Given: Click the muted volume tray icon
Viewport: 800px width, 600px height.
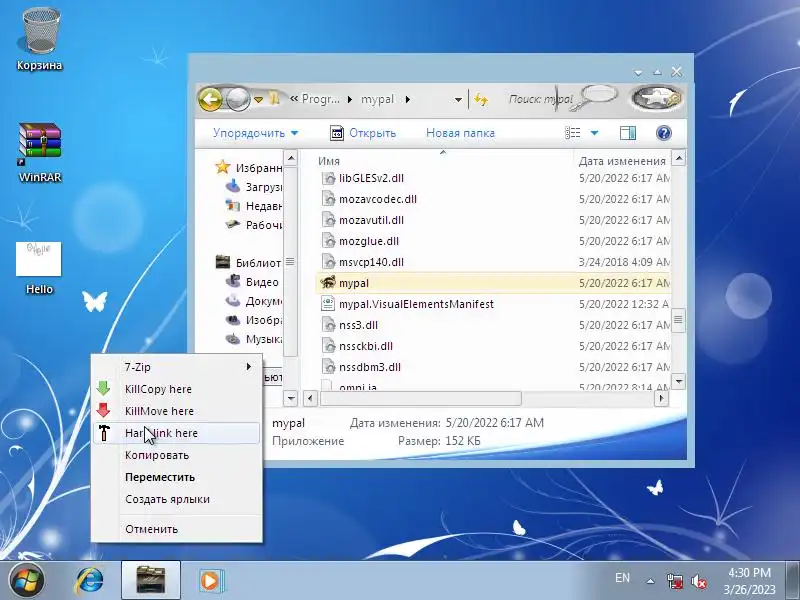Looking at the screenshot, I should coord(698,581).
